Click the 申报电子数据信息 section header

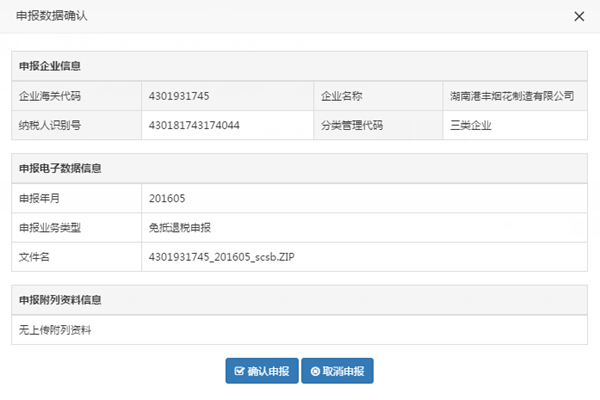[60, 168]
